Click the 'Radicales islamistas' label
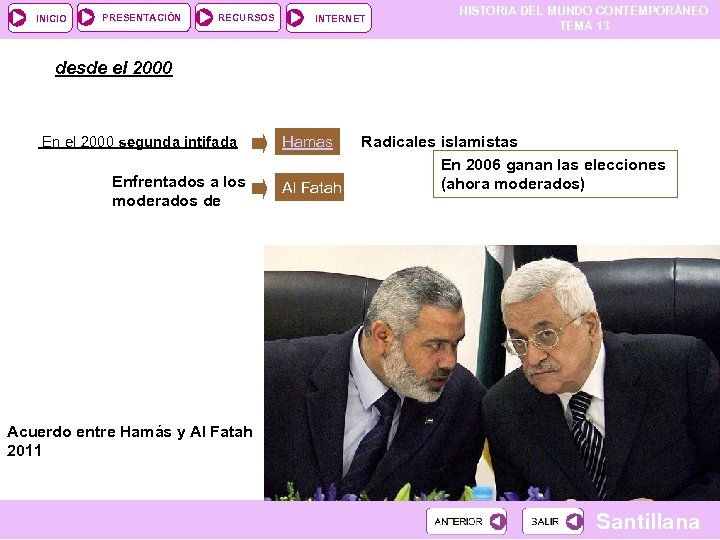 tap(439, 141)
